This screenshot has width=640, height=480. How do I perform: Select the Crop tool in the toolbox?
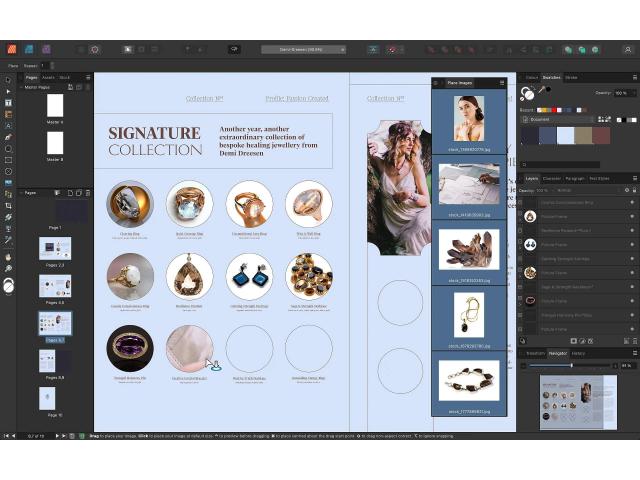[x=8, y=205]
